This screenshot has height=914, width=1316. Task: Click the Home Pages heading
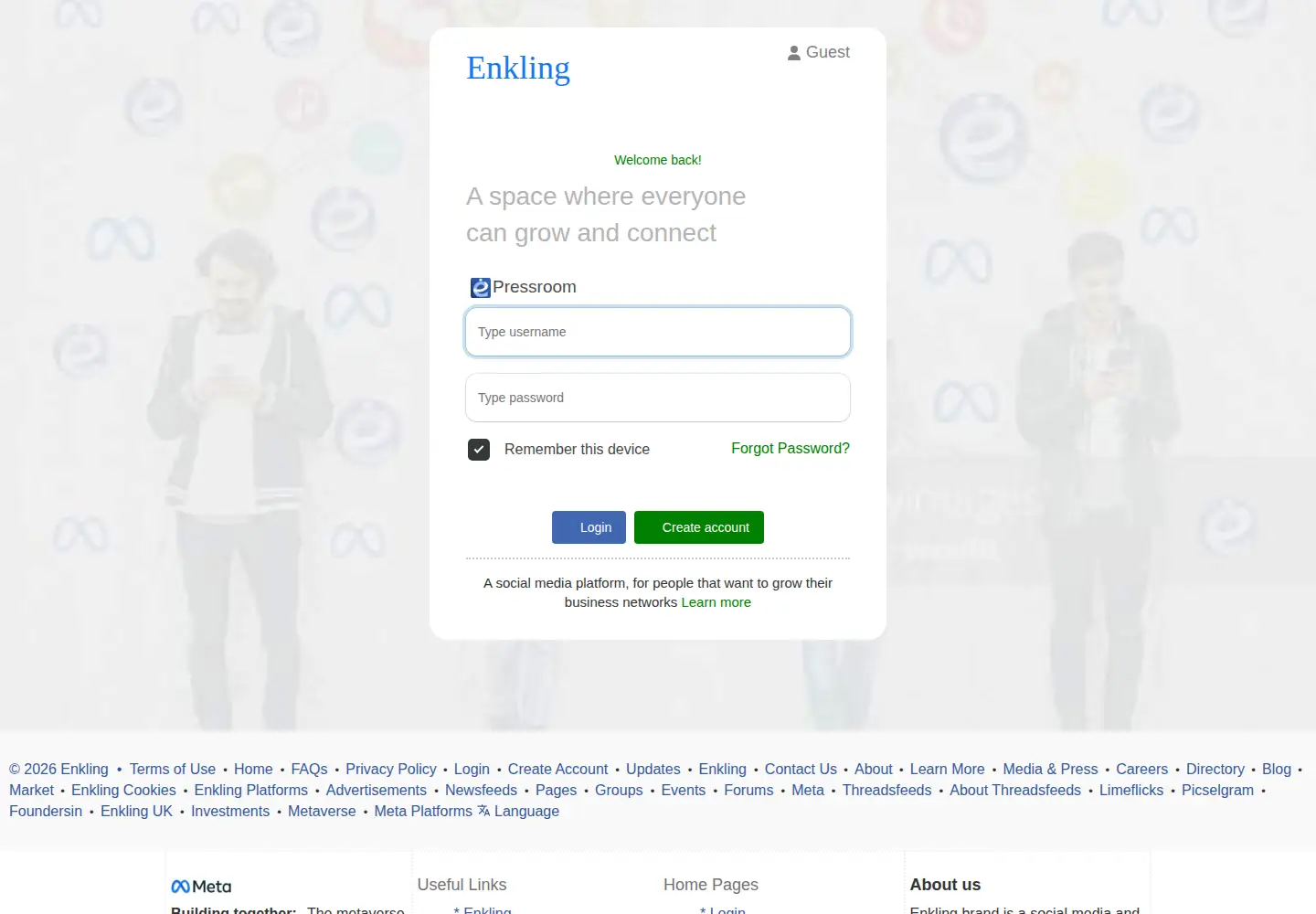[711, 885]
